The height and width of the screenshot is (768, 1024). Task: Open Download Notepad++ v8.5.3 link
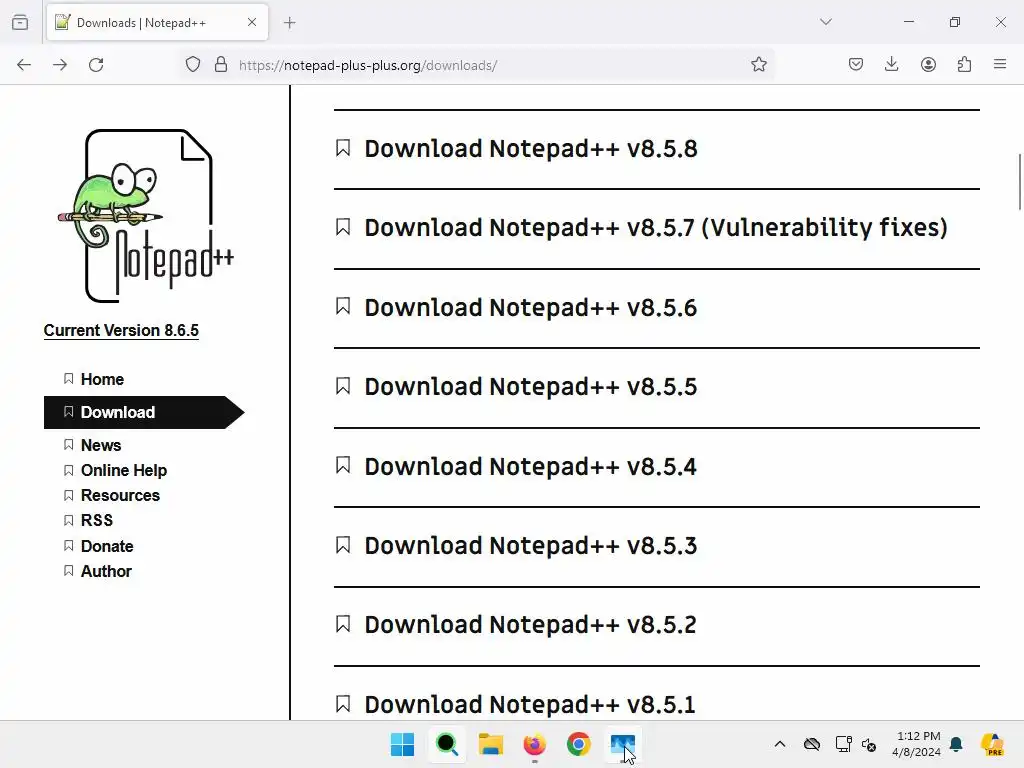pyautogui.click(x=530, y=545)
